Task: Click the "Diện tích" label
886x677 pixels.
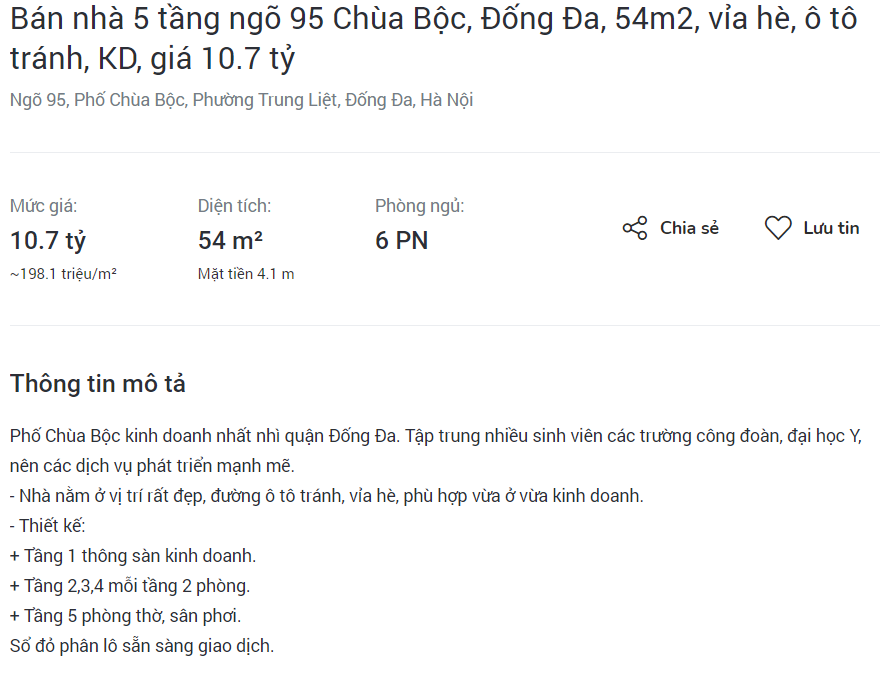Action: pos(234,206)
